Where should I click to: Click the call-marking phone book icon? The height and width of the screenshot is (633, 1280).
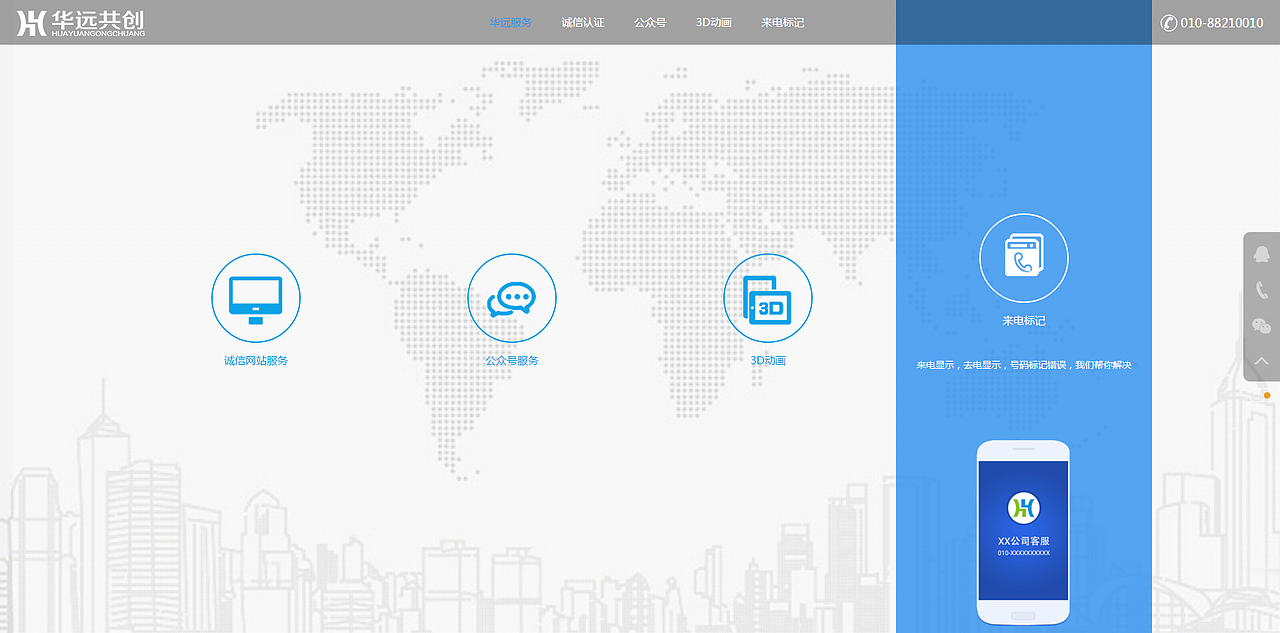1024,258
